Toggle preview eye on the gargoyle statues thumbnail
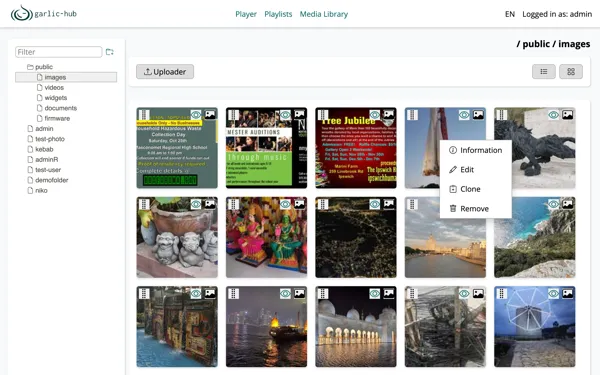 (x=196, y=204)
